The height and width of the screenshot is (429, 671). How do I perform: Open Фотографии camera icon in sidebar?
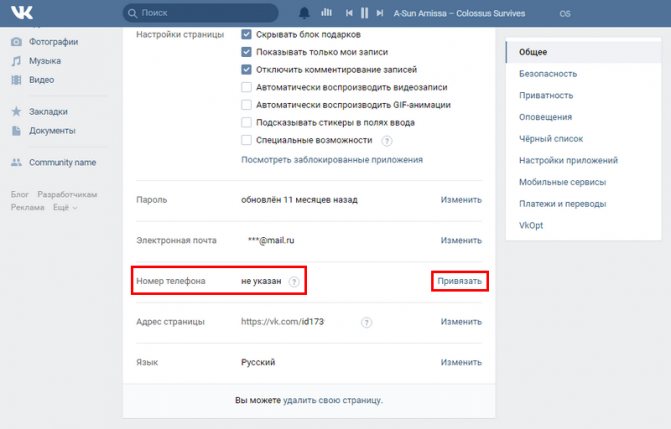pos(16,42)
